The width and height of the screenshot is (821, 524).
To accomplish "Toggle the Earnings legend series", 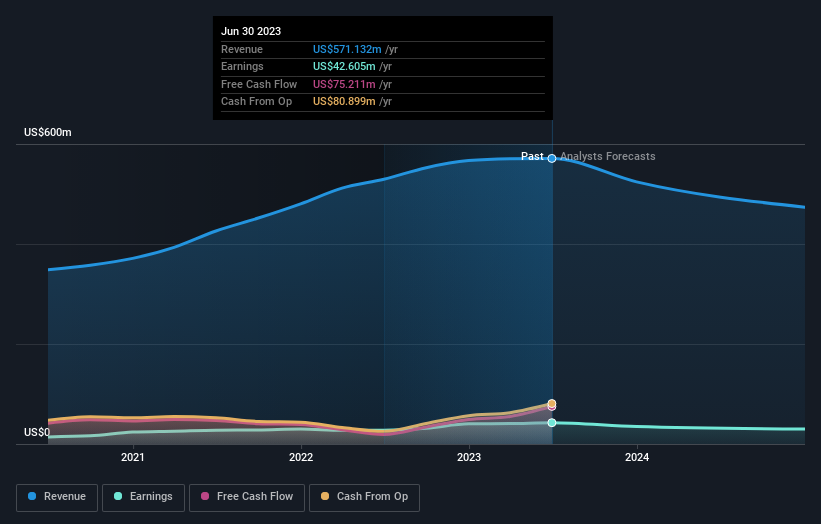I will pos(143,497).
